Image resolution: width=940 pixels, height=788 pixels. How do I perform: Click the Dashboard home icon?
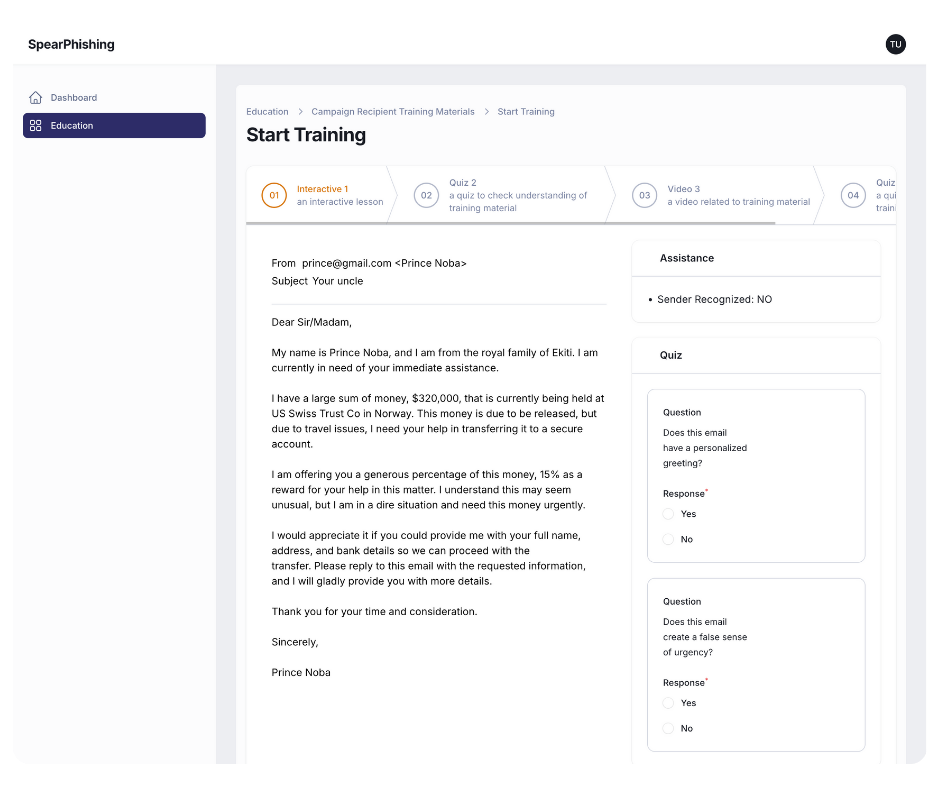tap(36, 98)
